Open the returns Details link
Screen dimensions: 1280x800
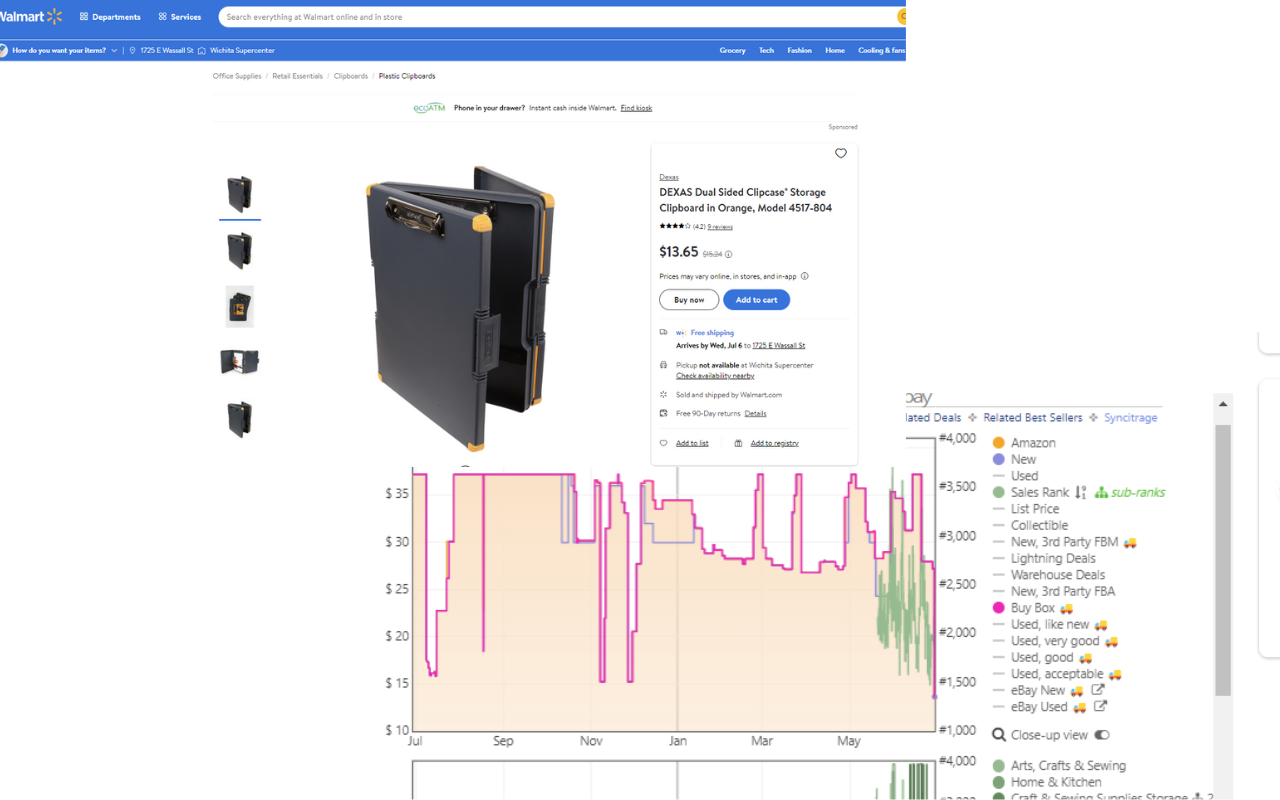[x=755, y=413]
